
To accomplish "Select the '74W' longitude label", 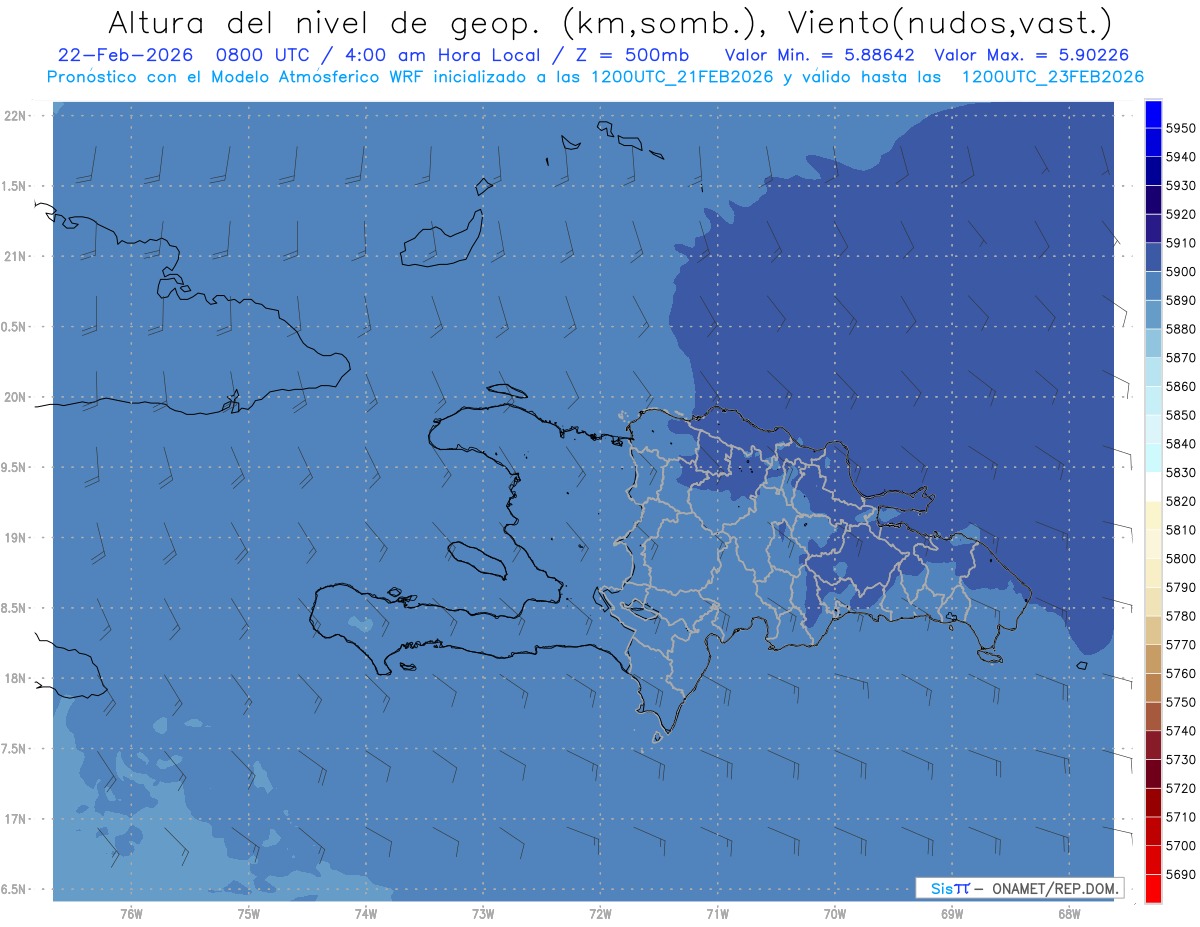I will (x=366, y=913).
